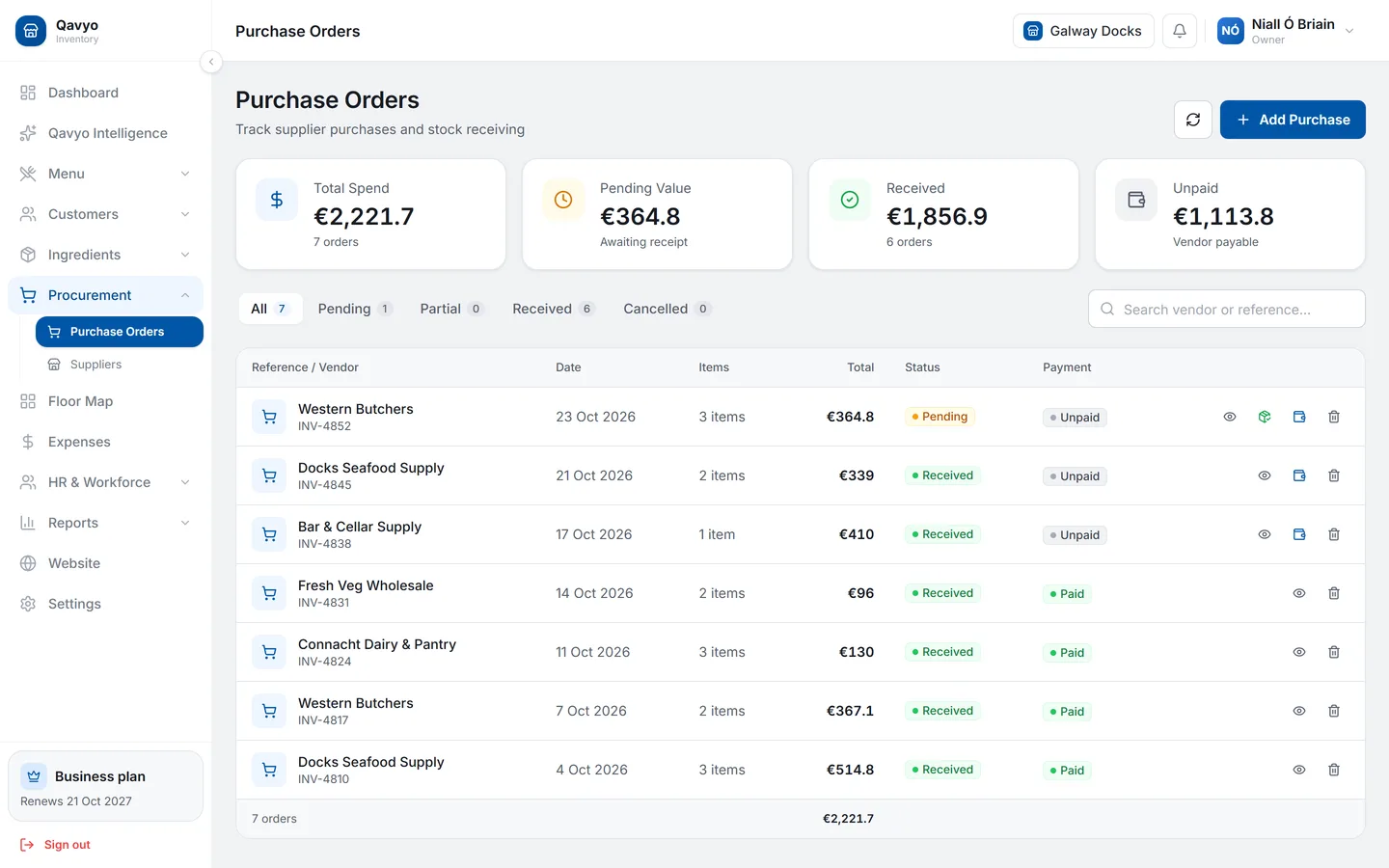The width and height of the screenshot is (1389, 868).
Task: Open Suppliers in the sidebar
Action: [120, 365]
